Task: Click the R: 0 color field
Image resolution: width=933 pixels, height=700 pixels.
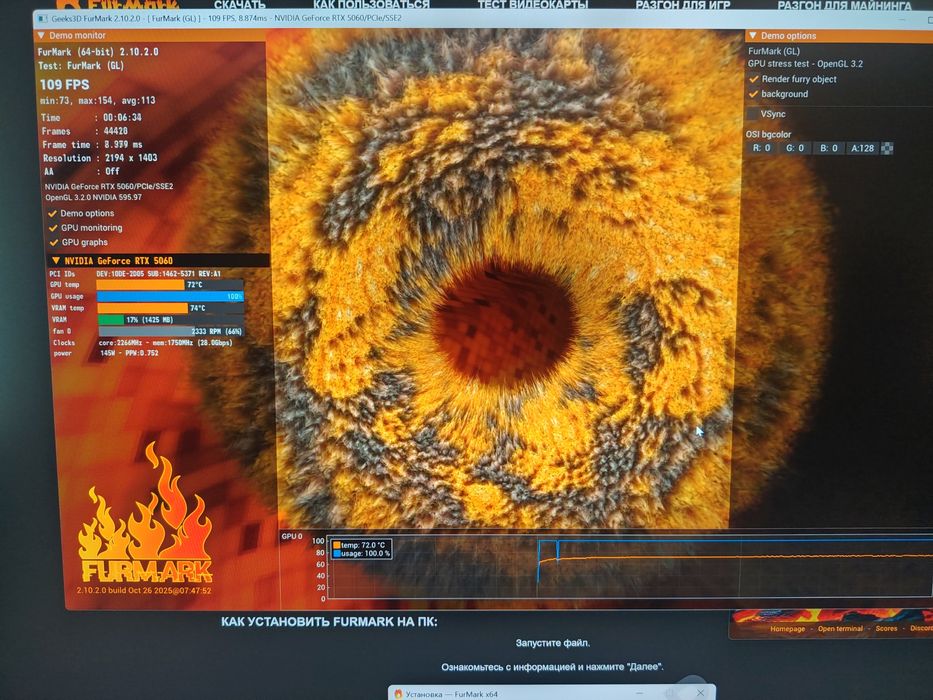Action: 761,148
